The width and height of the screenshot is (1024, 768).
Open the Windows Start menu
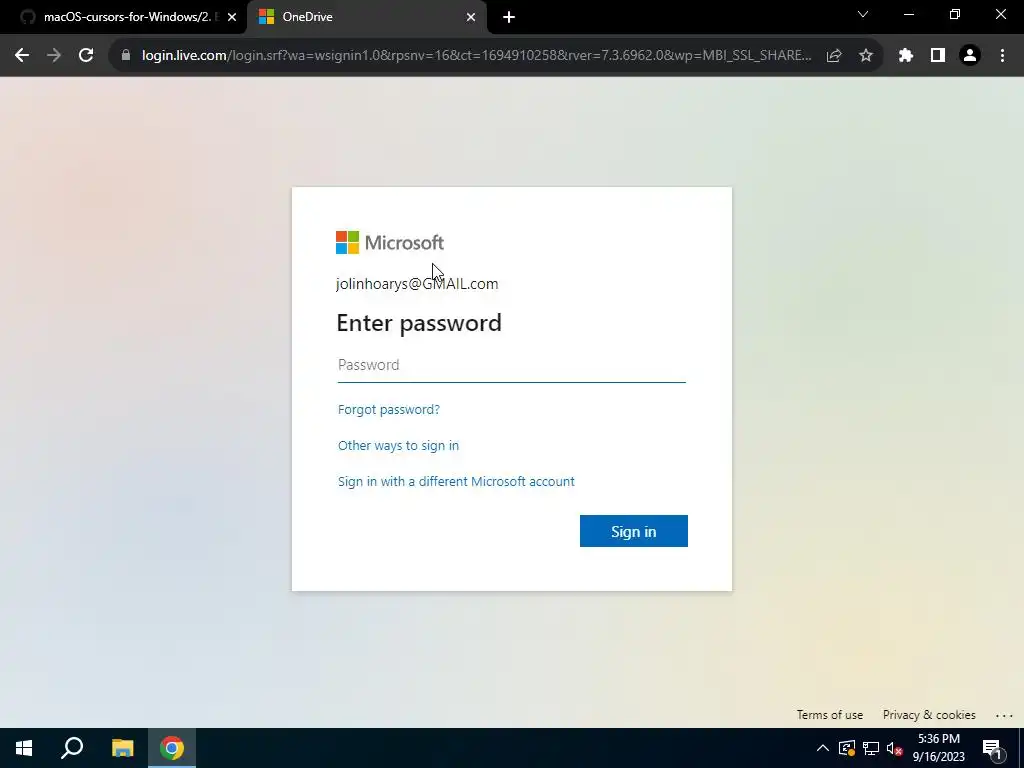24,748
